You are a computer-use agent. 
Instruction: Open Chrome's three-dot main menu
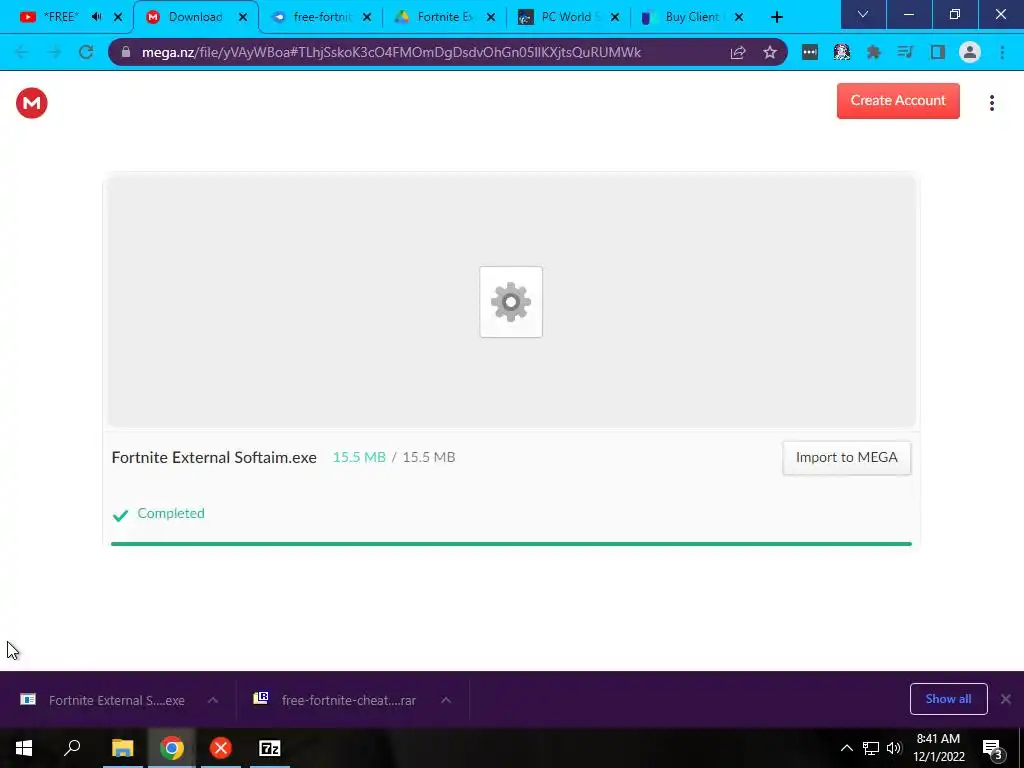pos(1002,52)
